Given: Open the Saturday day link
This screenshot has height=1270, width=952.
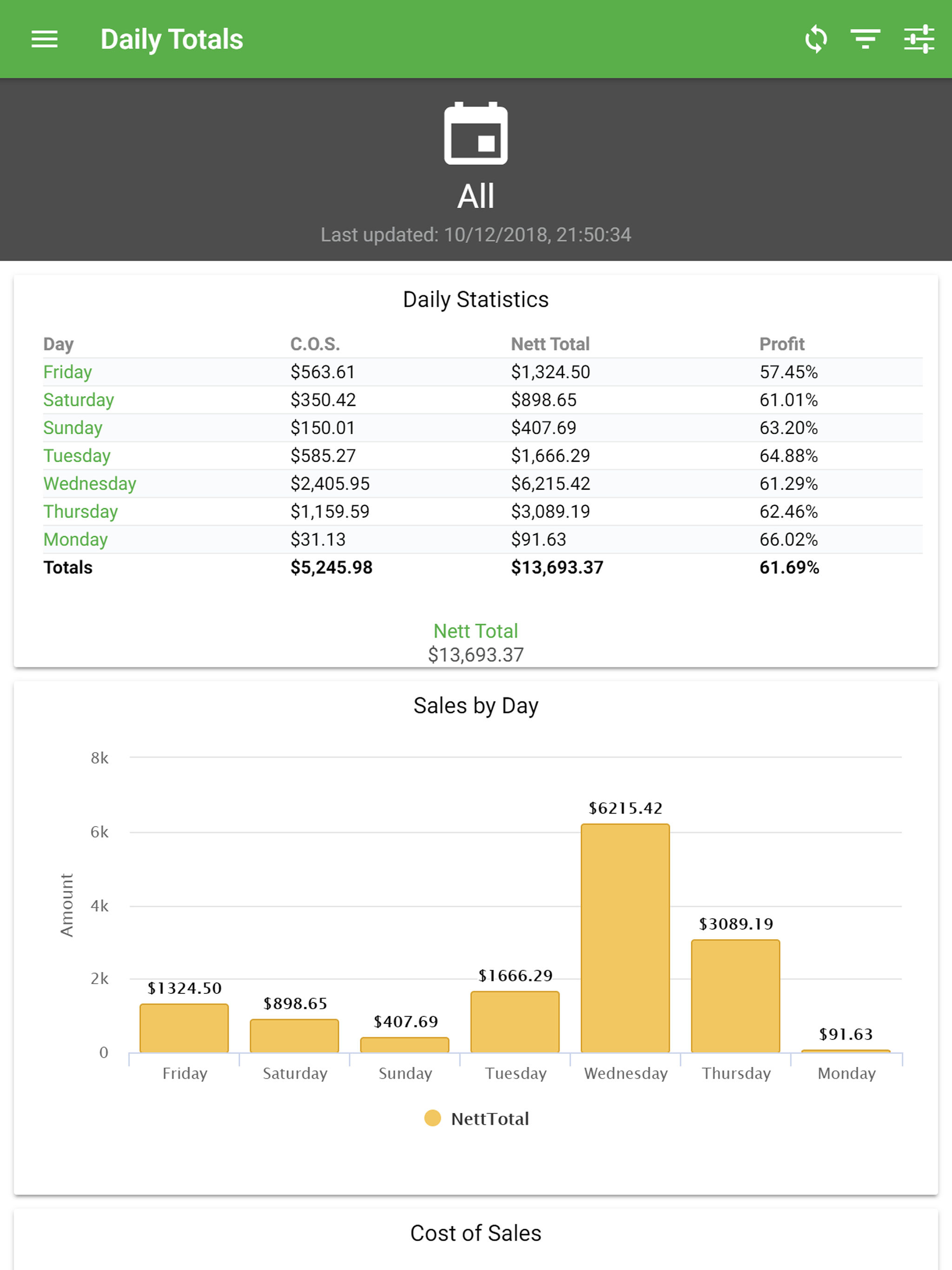Looking at the screenshot, I should [79, 400].
